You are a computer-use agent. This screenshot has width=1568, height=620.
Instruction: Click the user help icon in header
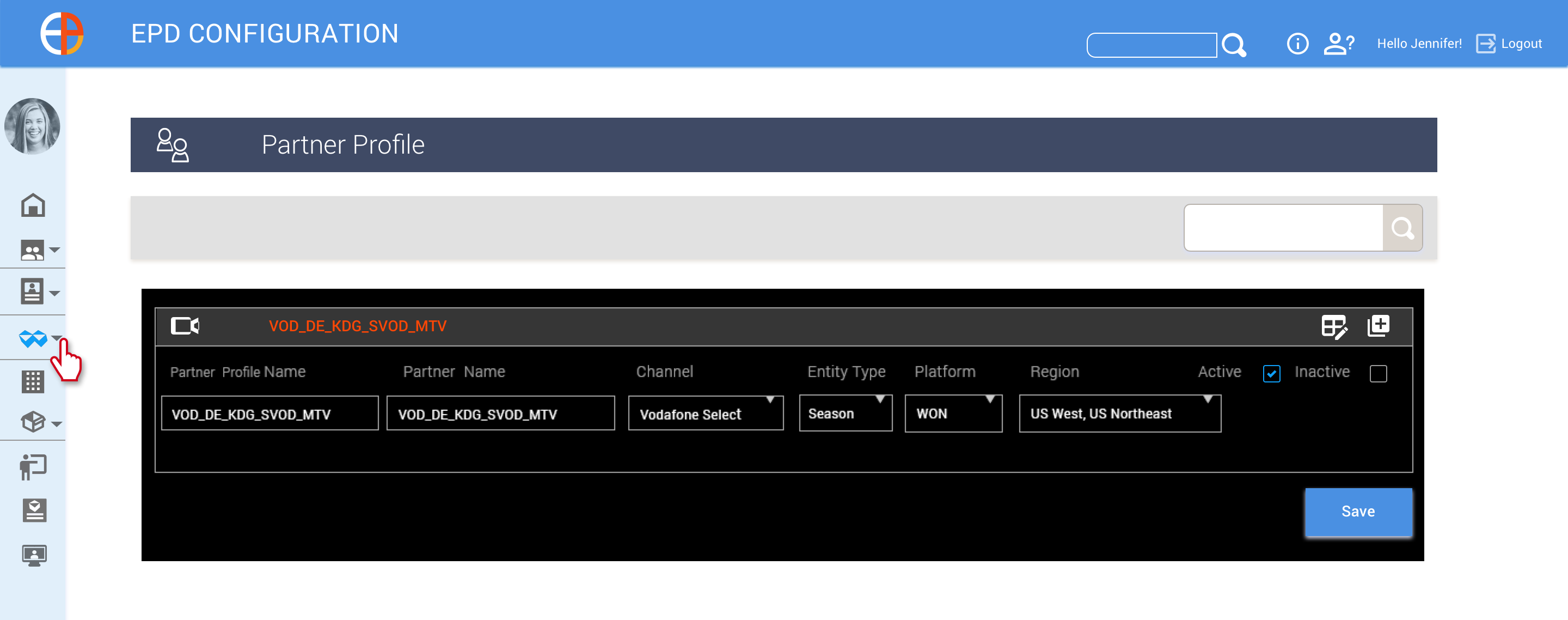tap(1339, 44)
